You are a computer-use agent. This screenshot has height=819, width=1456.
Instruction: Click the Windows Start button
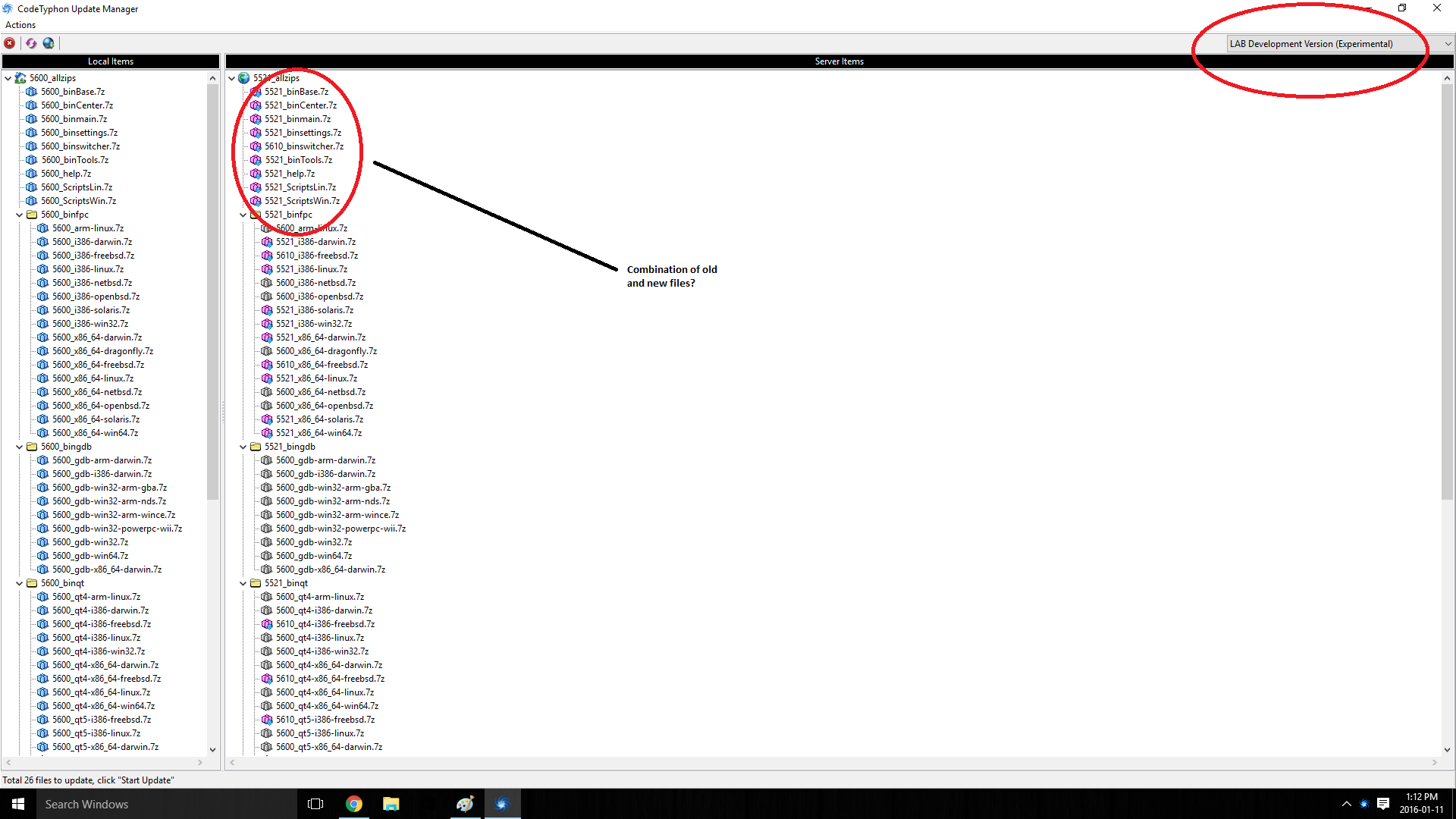tap(18, 804)
